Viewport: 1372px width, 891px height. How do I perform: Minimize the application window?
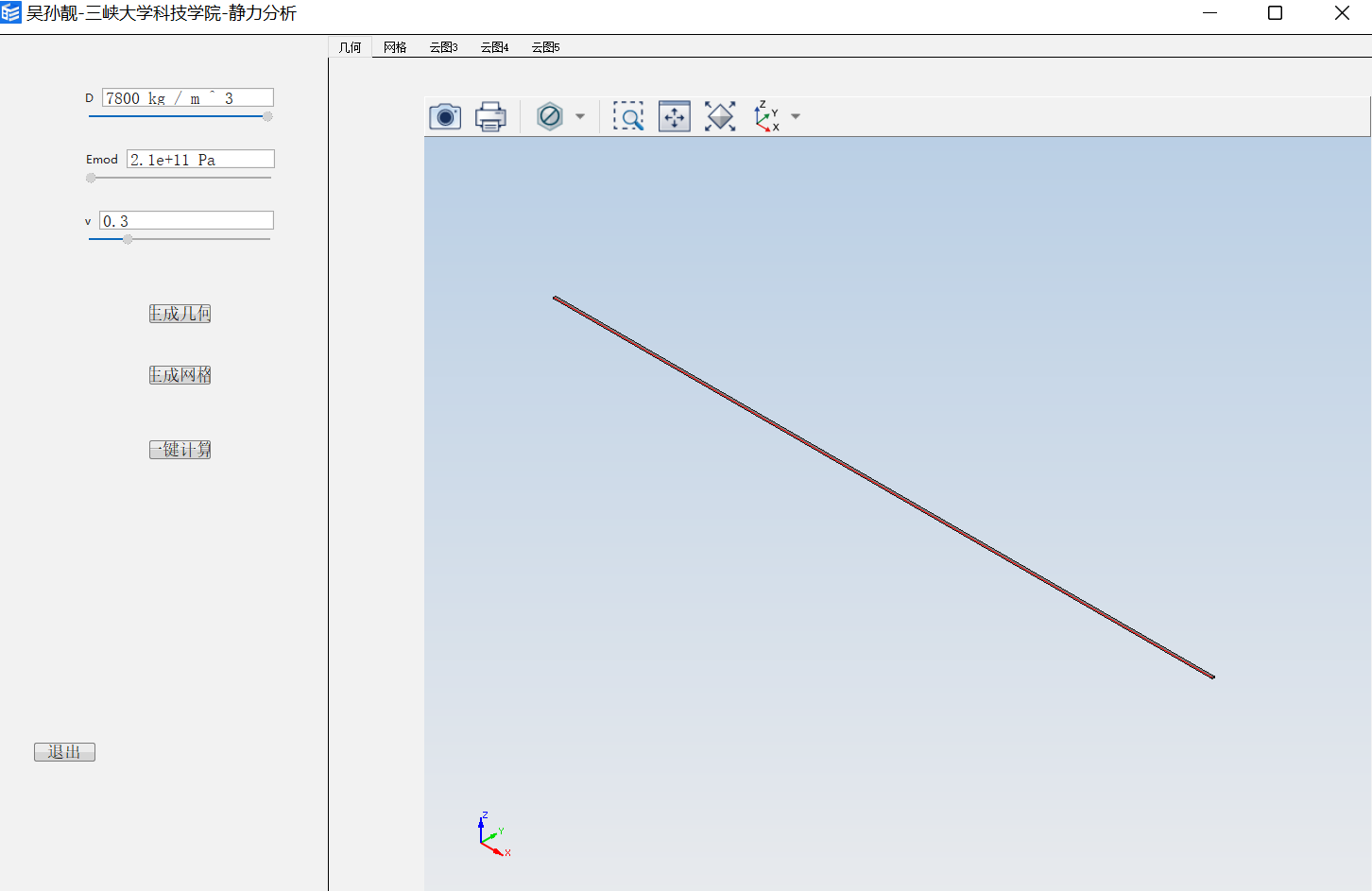(1209, 13)
